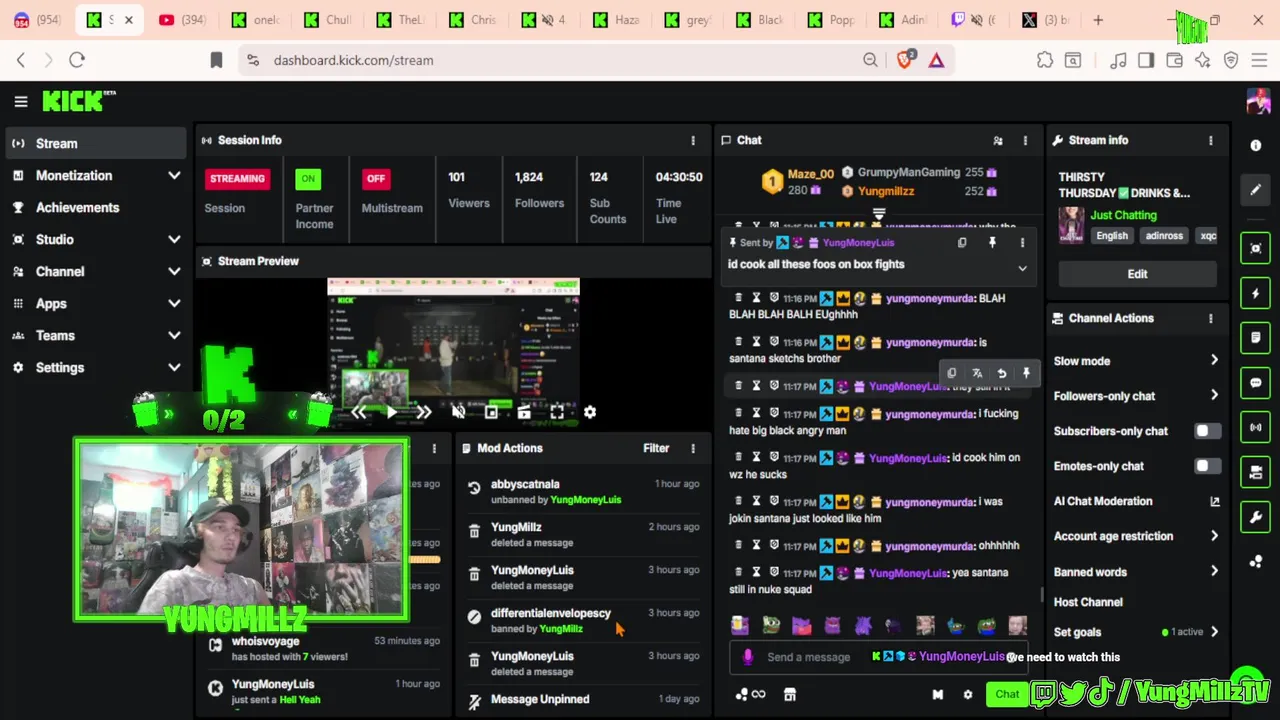Collapse the pinned message chevron
The height and width of the screenshot is (720, 1280).
point(1022,269)
